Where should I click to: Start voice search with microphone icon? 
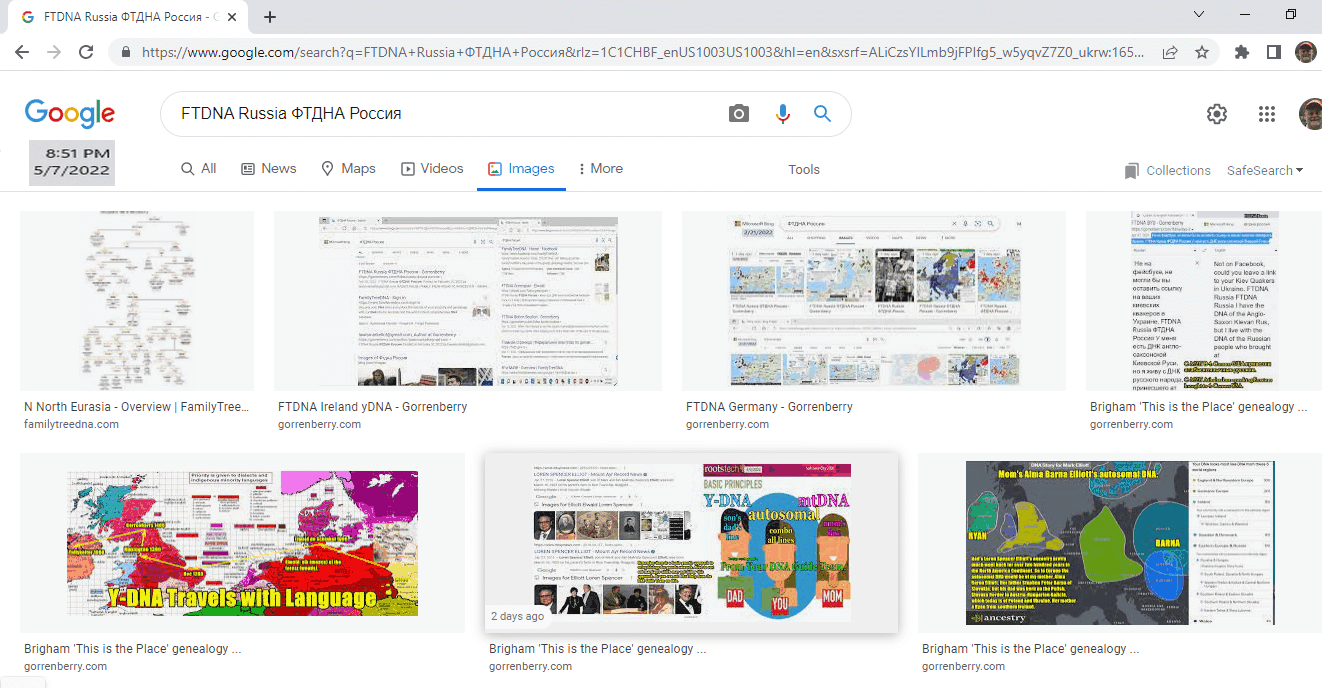[x=783, y=114]
